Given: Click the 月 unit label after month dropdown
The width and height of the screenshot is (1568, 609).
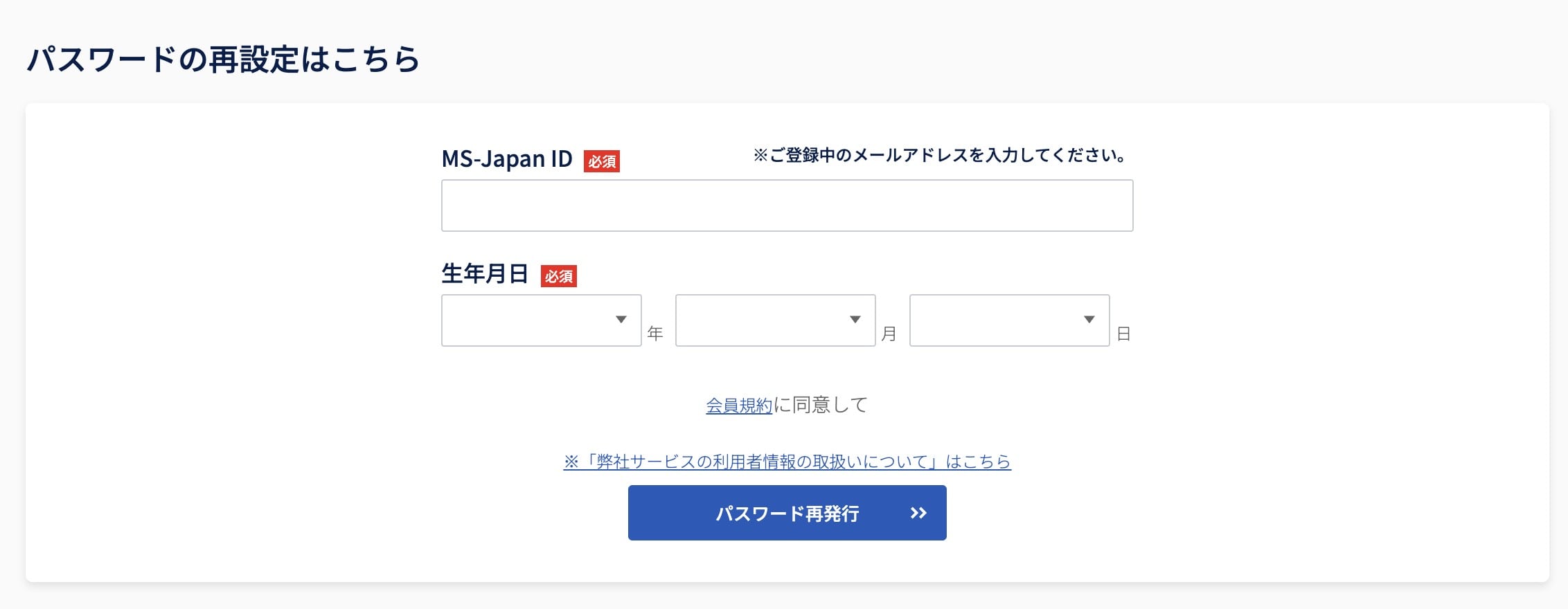Looking at the screenshot, I should pyautogui.click(x=891, y=332).
